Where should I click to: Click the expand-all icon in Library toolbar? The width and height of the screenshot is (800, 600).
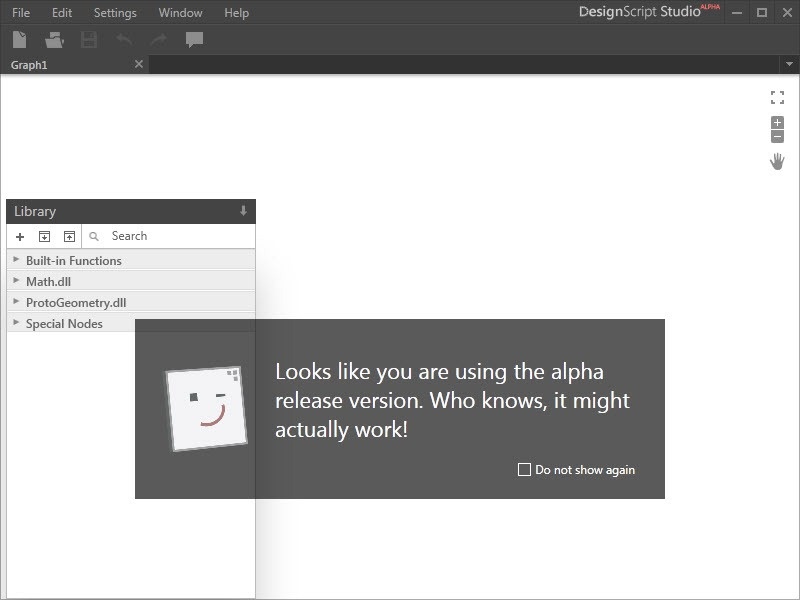coord(44,237)
